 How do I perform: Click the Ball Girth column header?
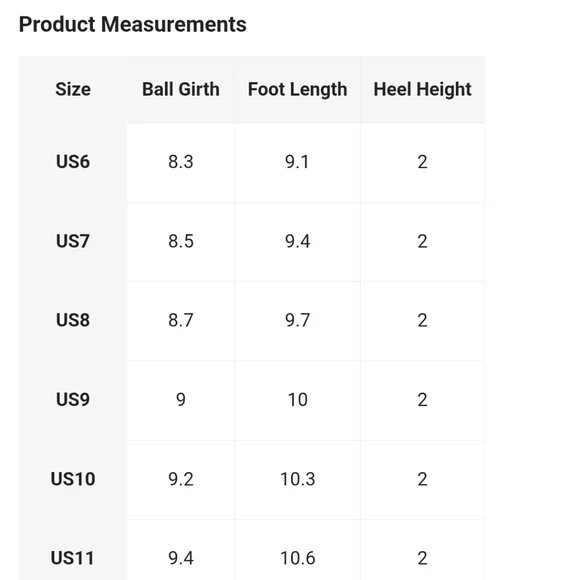[x=181, y=89]
